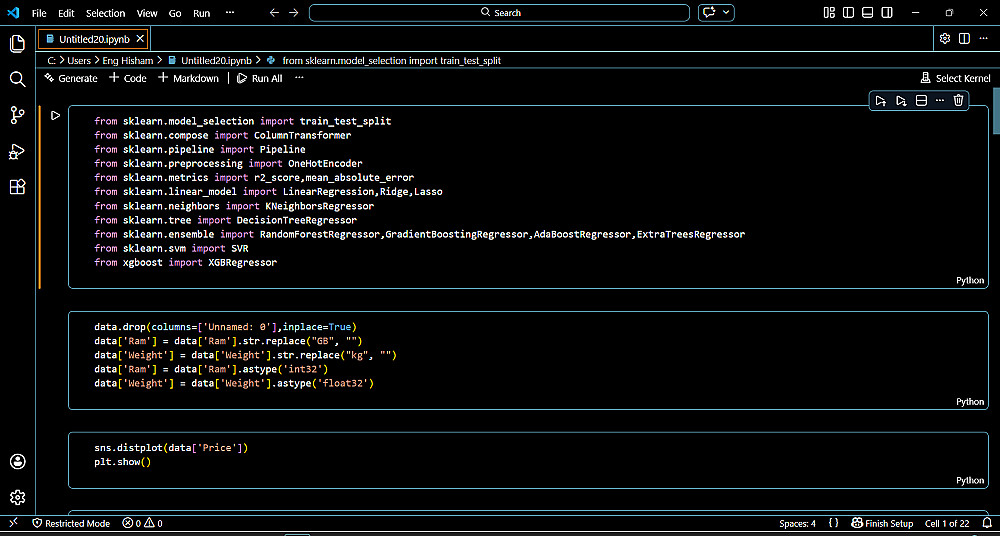Viewport: 1000px width, 536px height.
Task: Open the Source Control view
Action: (x=17, y=115)
